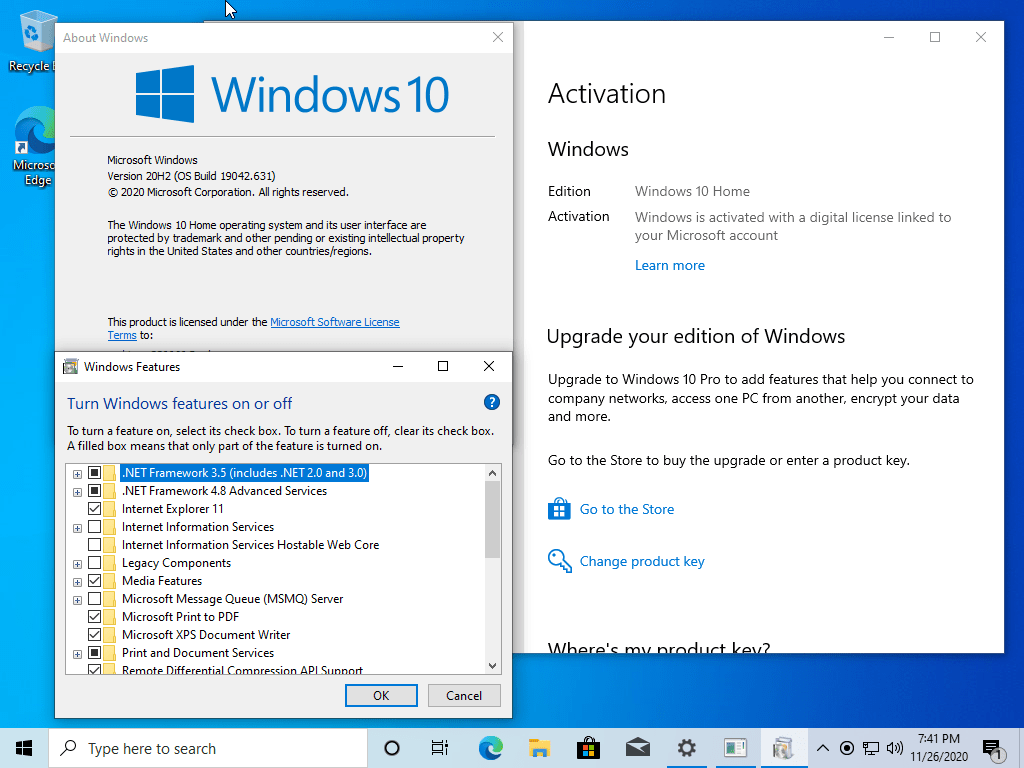This screenshot has width=1024, height=768.
Task: Open the Windows Features help icon
Action: coord(492,402)
